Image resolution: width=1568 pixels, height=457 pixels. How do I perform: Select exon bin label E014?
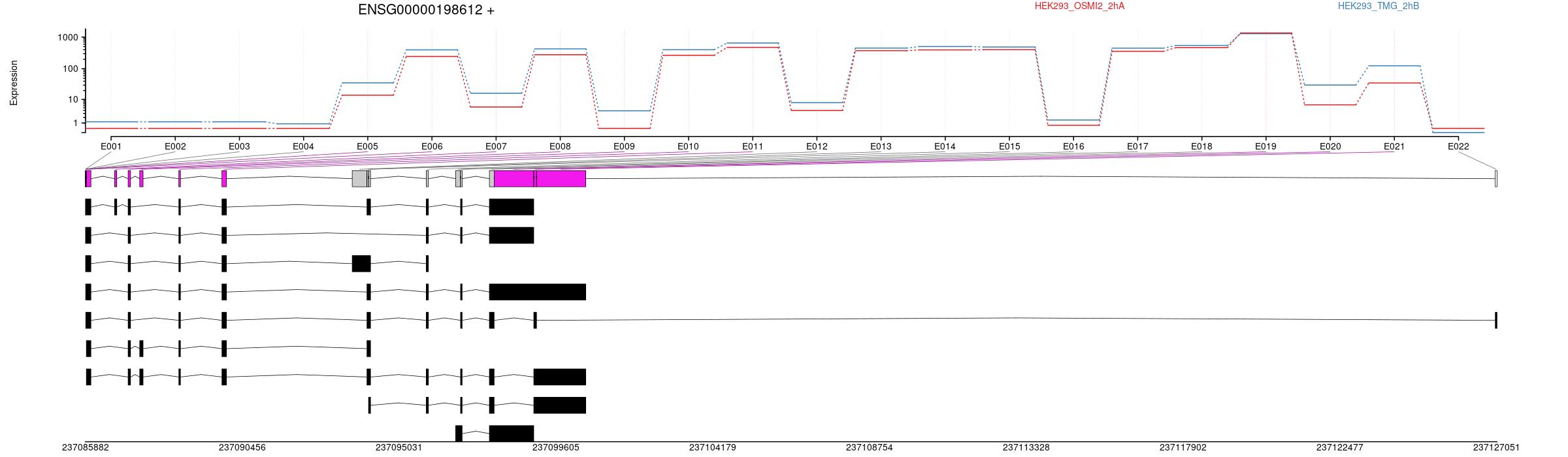click(945, 146)
